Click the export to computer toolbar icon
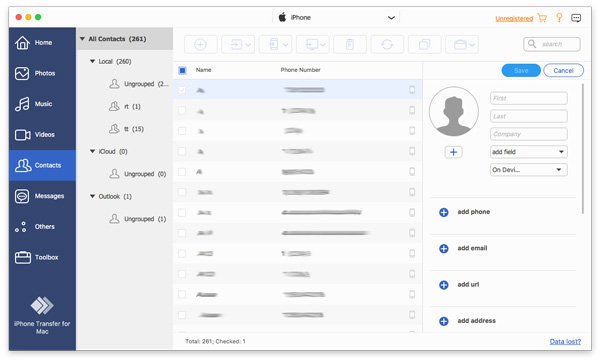 pos(312,45)
